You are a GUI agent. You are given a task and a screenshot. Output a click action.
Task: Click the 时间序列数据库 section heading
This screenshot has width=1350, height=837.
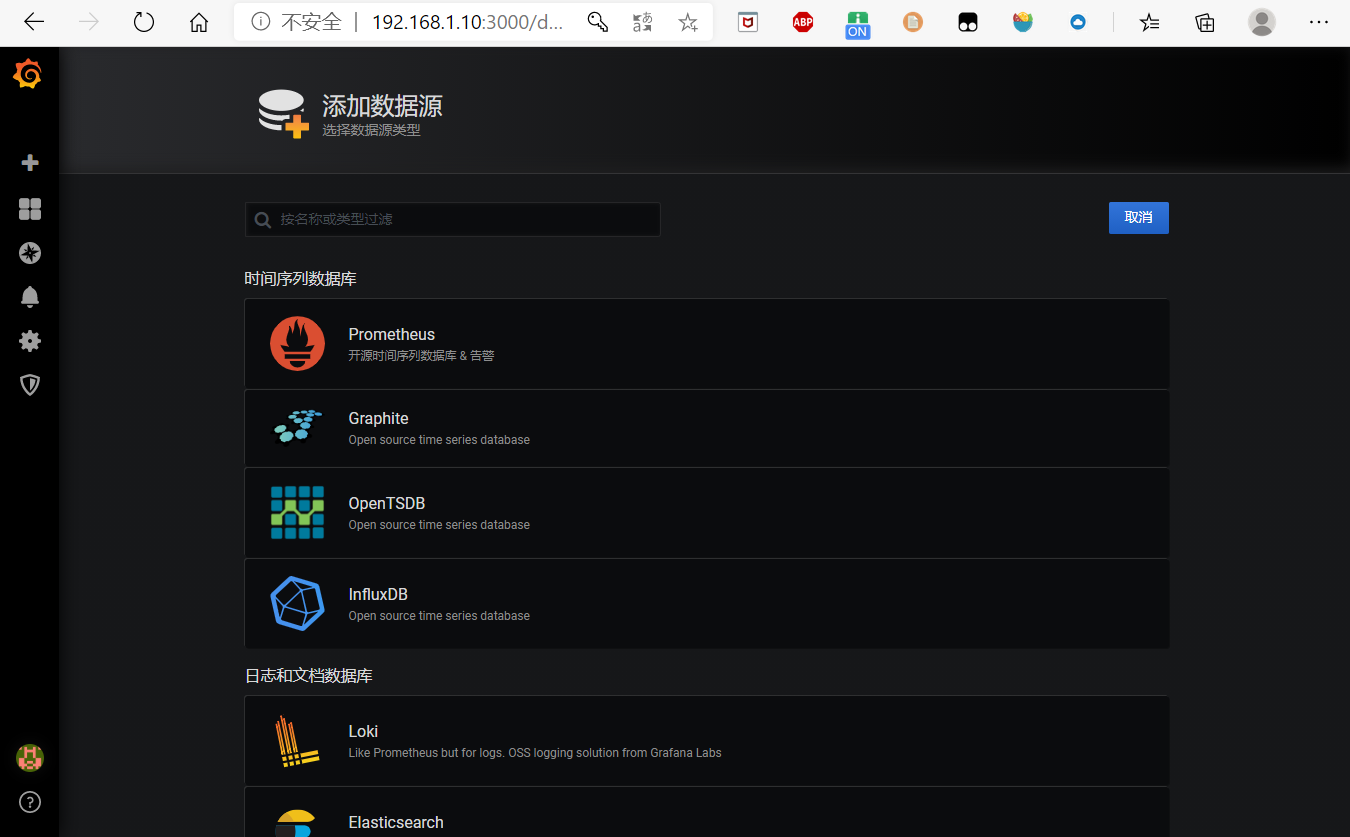tap(300, 279)
